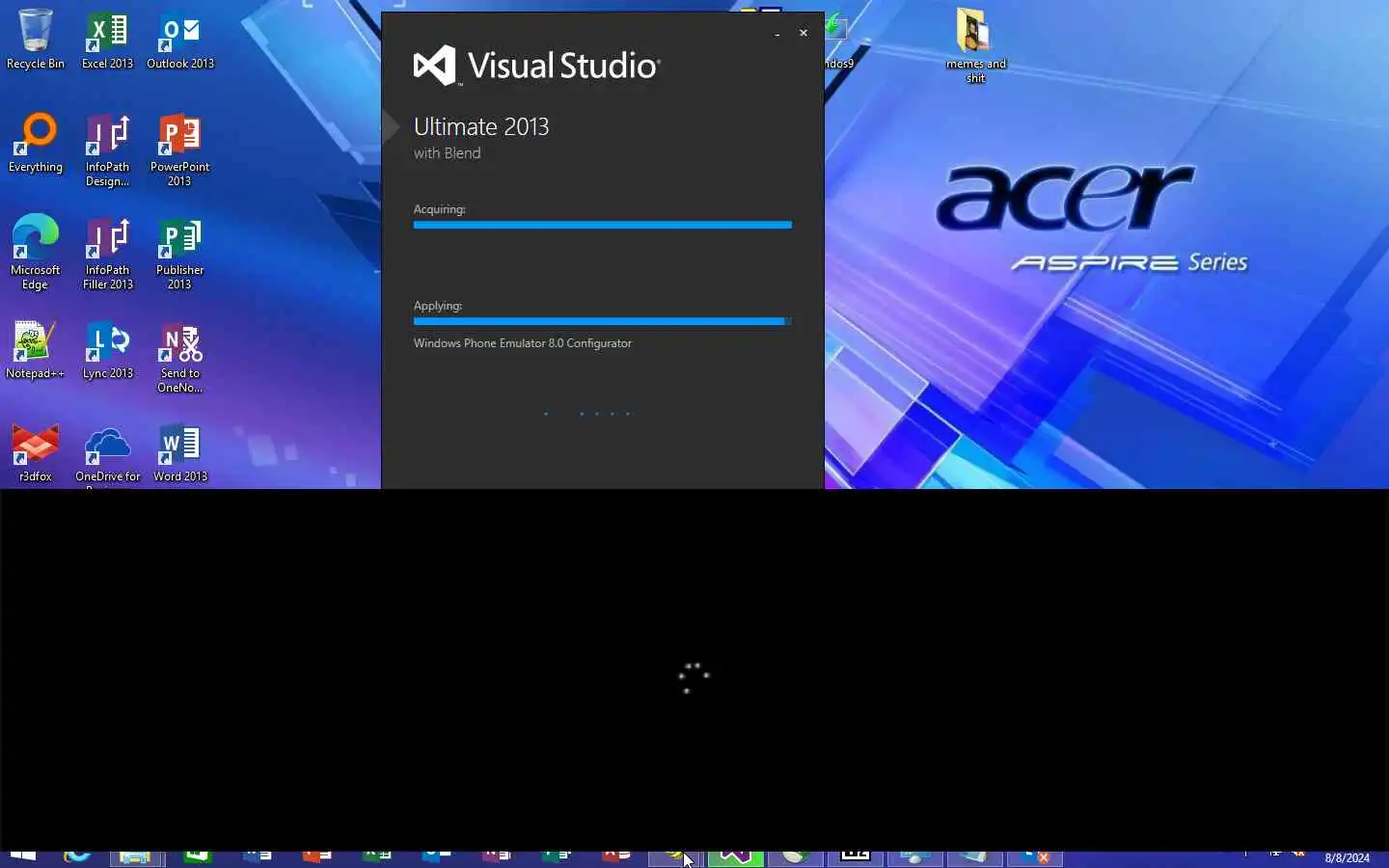Click the Acquiring progress bar
This screenshot has width=1389, height=868.
(603, 225)
